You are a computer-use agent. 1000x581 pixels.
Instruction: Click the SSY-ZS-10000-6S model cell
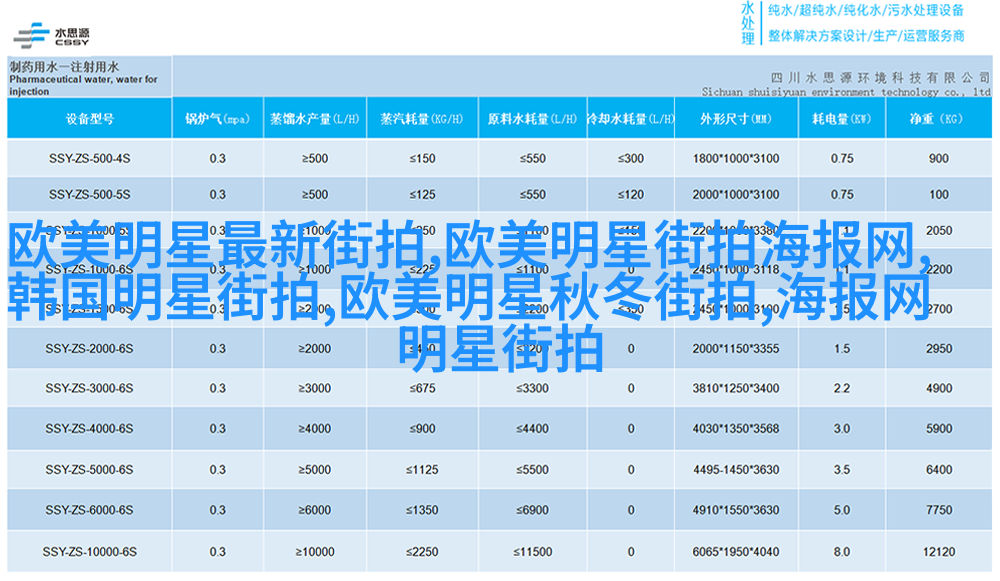pyautogui.click(x=89, y=551)
